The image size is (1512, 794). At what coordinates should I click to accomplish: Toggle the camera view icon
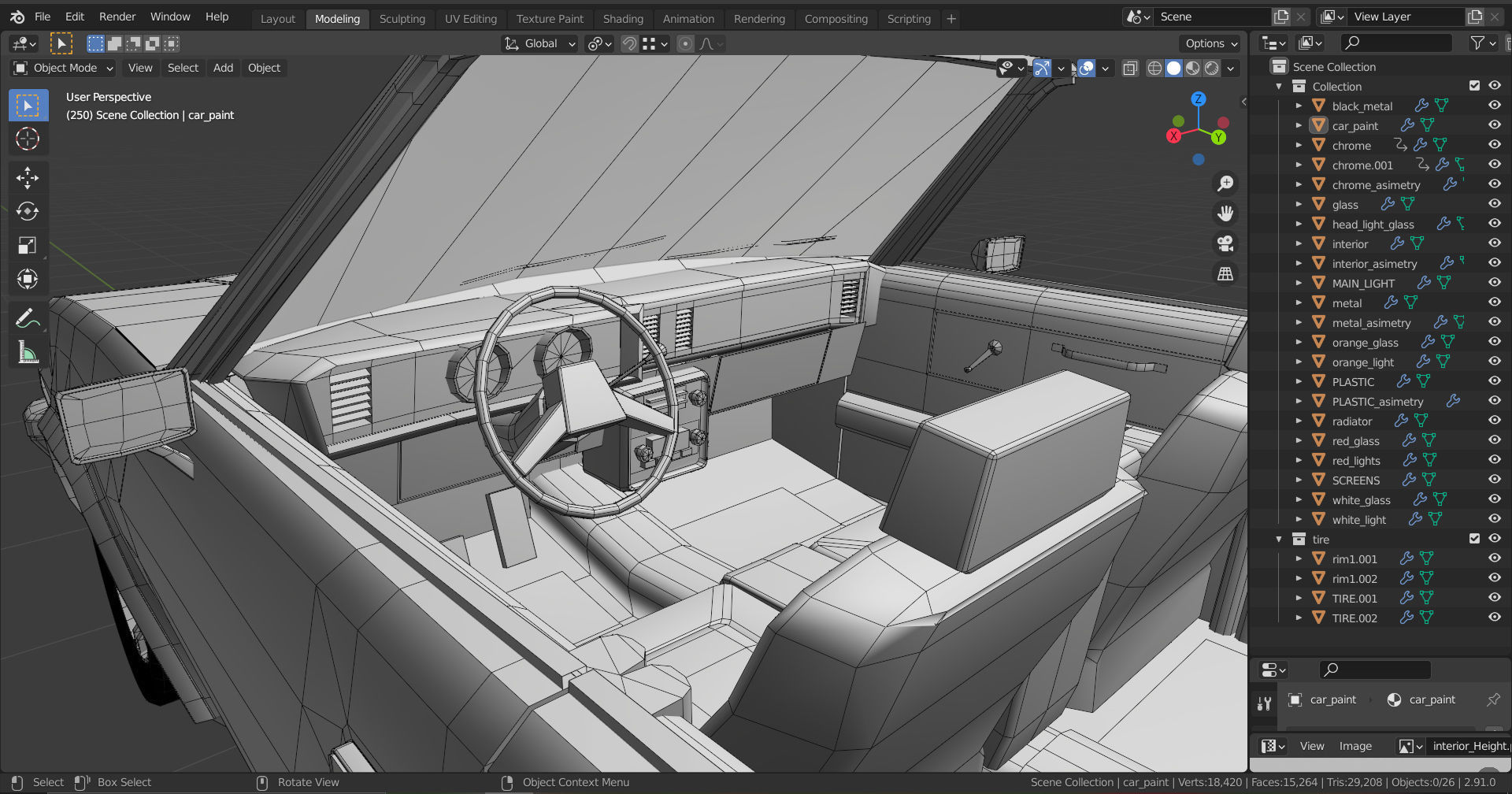click(x=1225, y=243)
